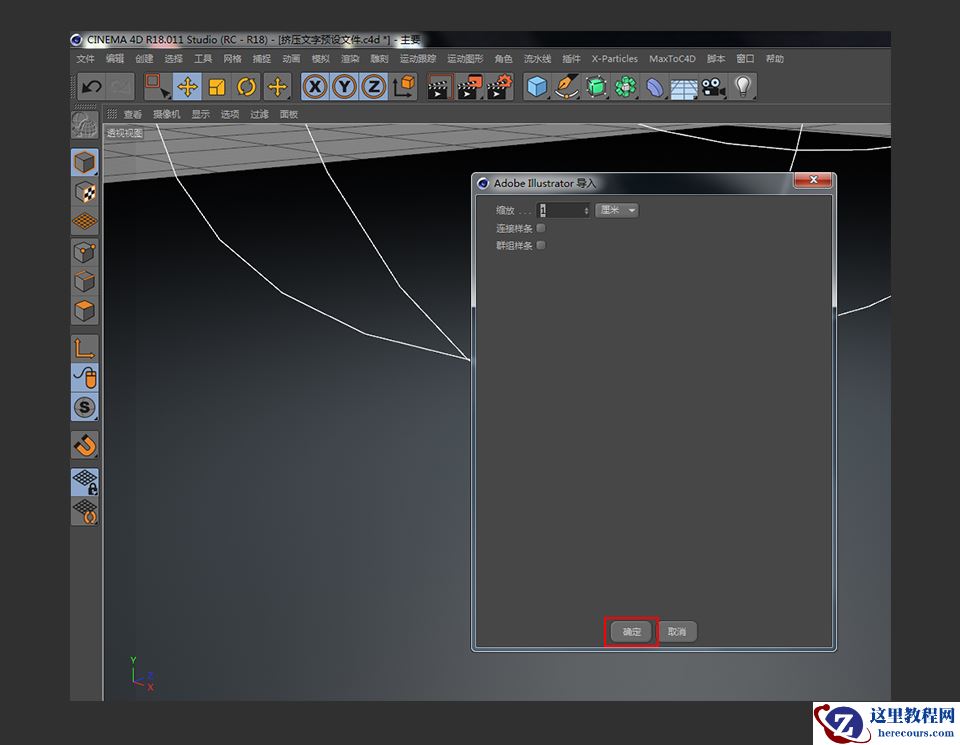Click the 缩放 value stepper arrows
This screenshot has height=745, width=960.
coord(584,210)
